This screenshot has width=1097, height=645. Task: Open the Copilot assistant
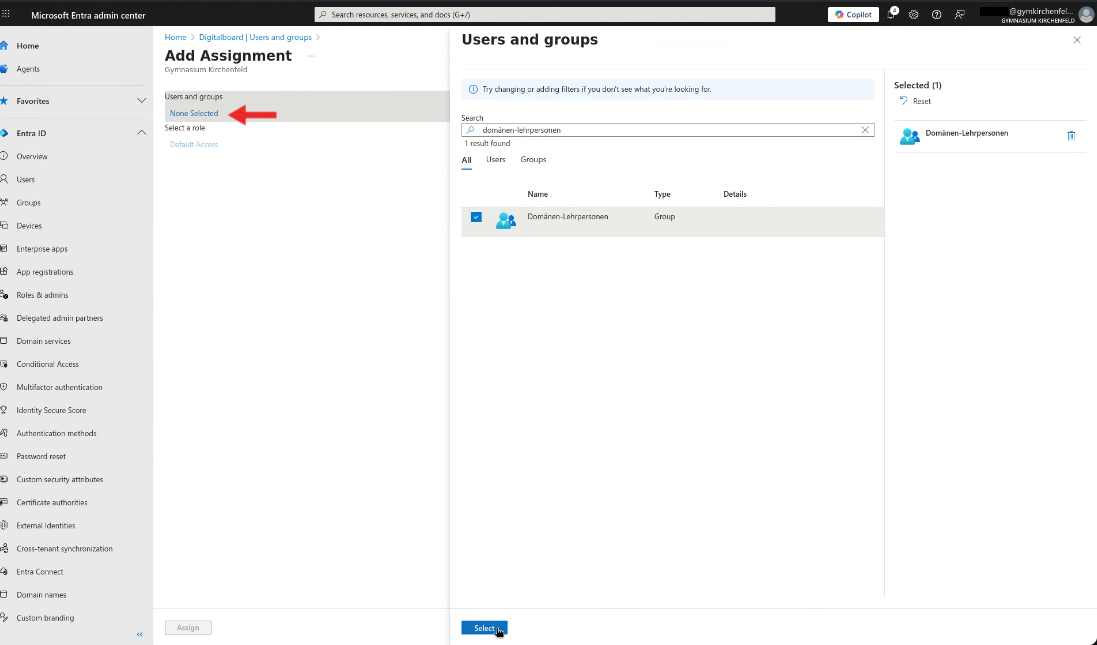click(x=851, y=14)
